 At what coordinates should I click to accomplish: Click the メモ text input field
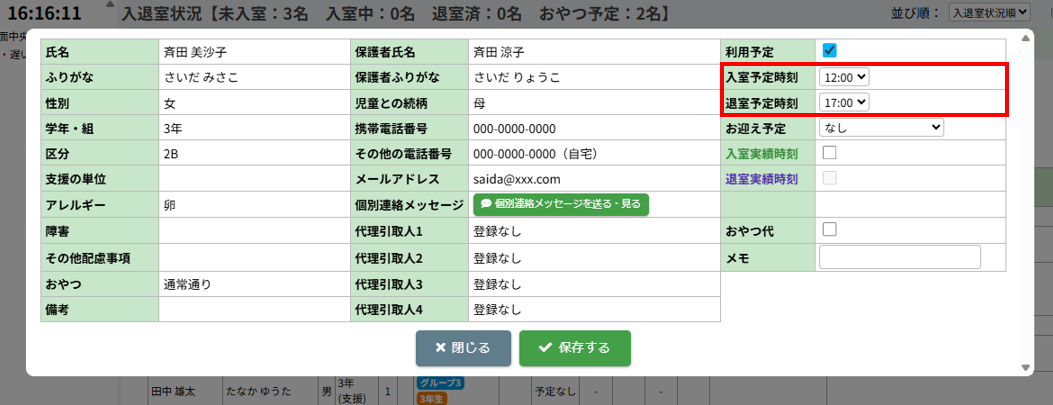click(899, 257)
